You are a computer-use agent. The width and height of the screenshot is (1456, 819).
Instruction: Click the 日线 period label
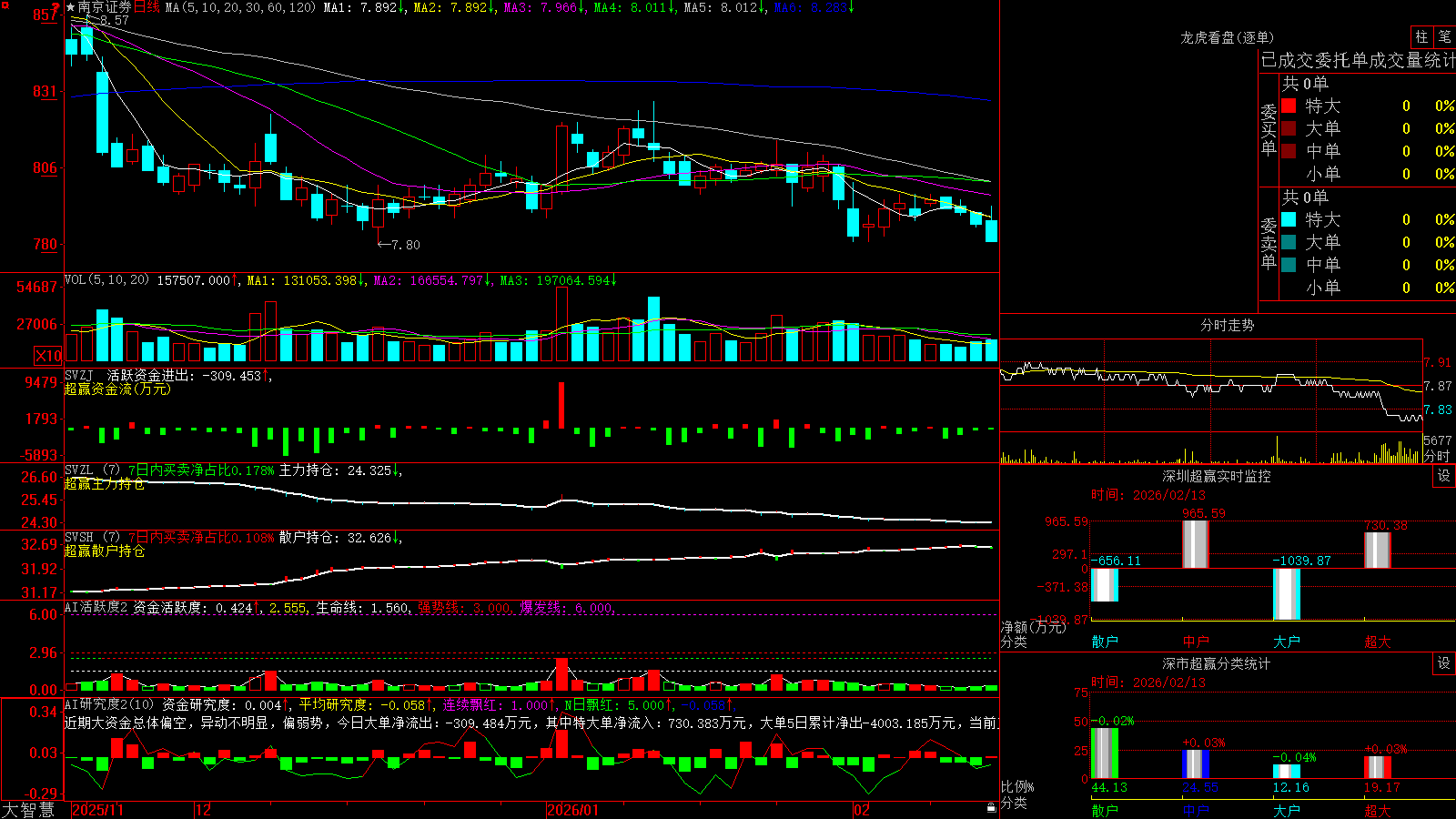tap(147, 7)
